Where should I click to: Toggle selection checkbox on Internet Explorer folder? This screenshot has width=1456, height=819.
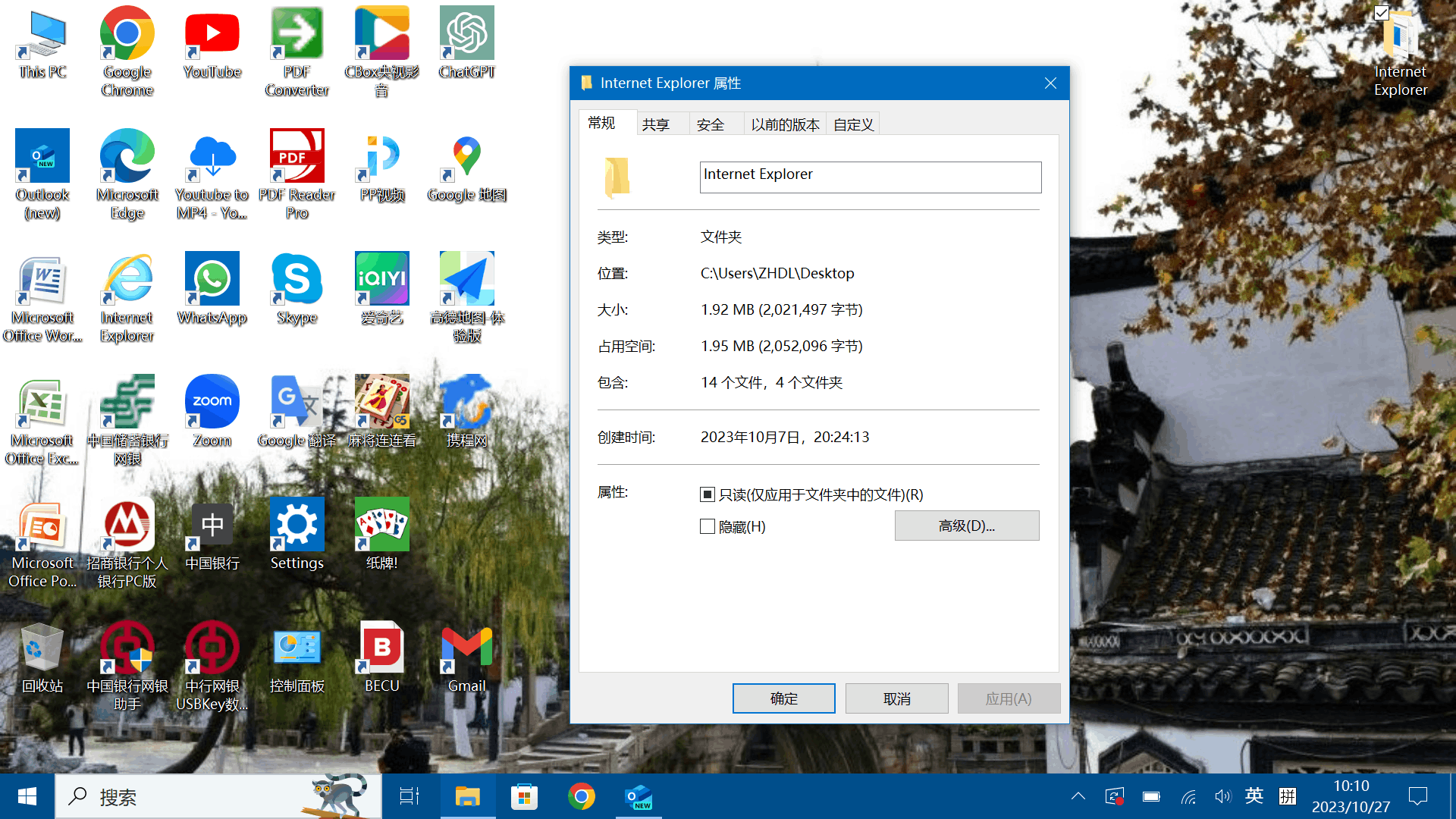1382,13
